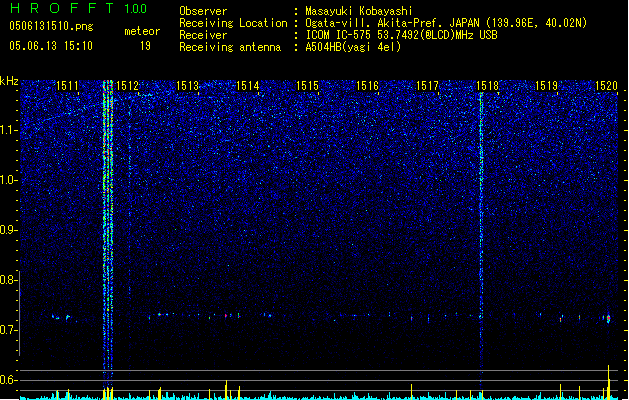Select the ICOM IC-575 receiver description
629x400 pixels.
coord(401,35)
